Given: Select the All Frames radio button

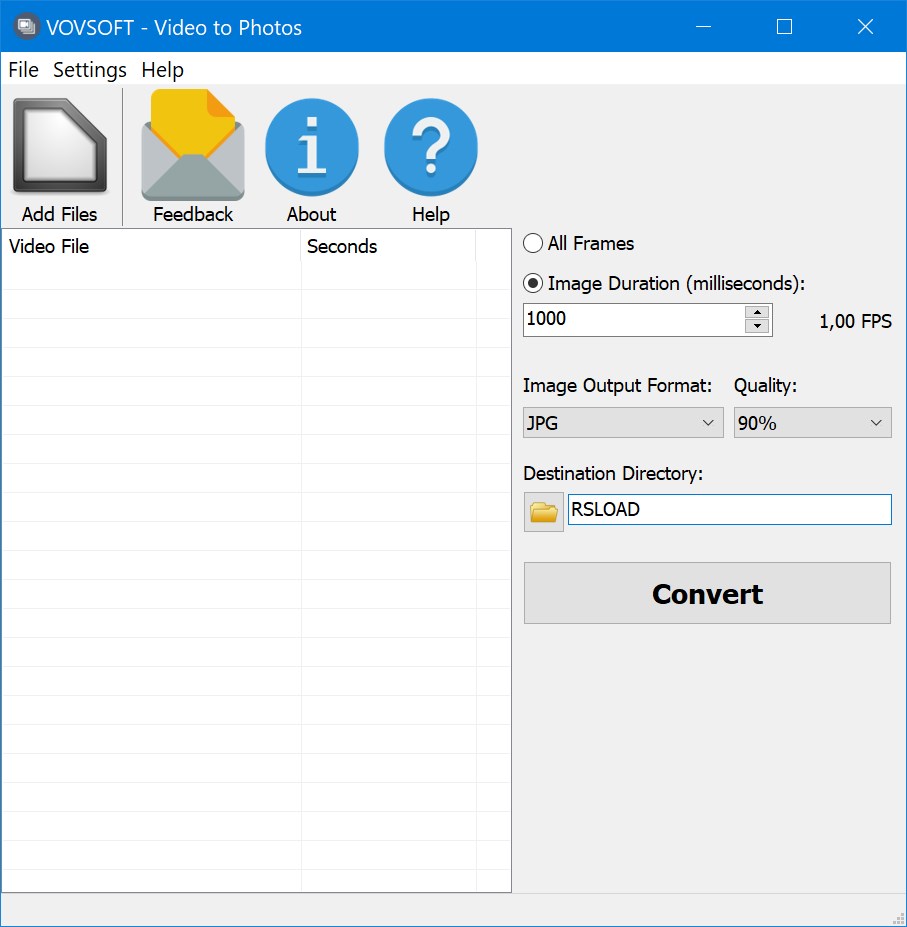Looking at the screenshot, I should click(x=534, y=243).
